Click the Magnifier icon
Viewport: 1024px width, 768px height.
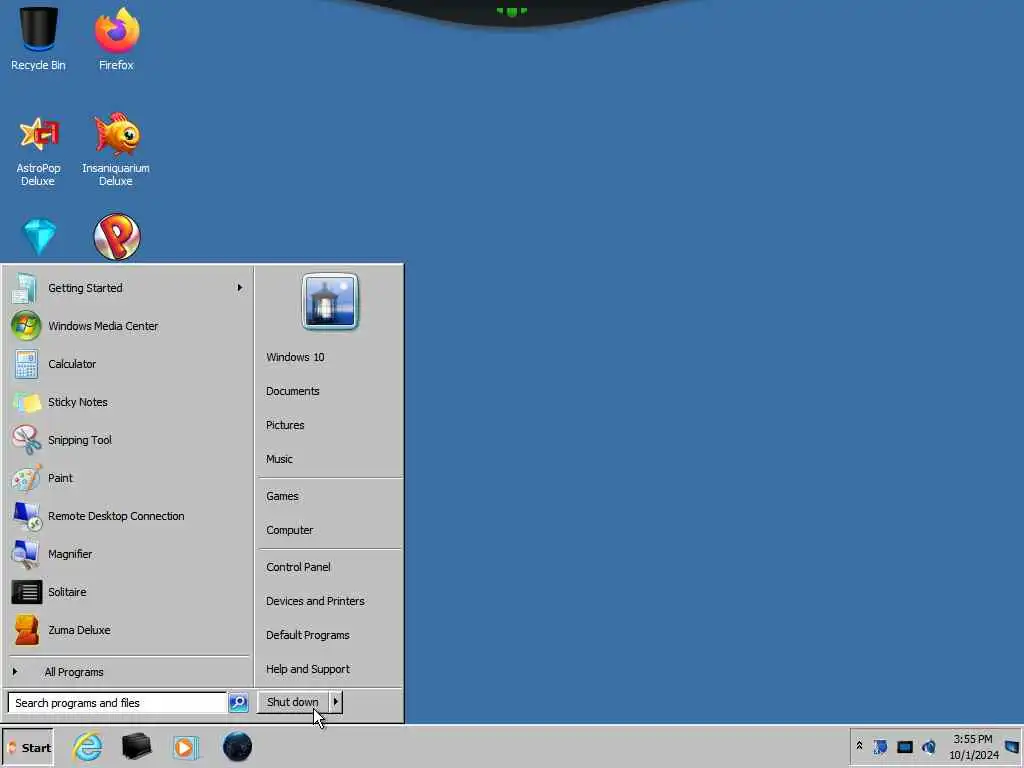tap(26, 554)
